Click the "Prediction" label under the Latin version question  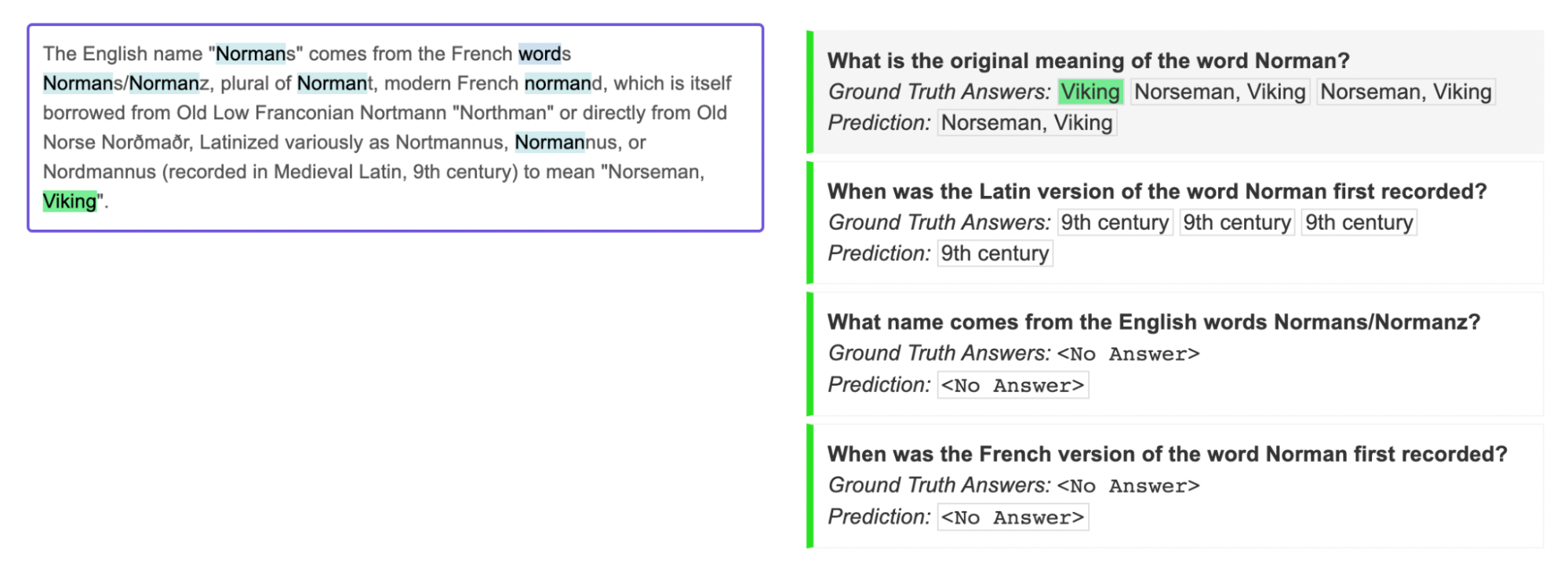(879, 254)
